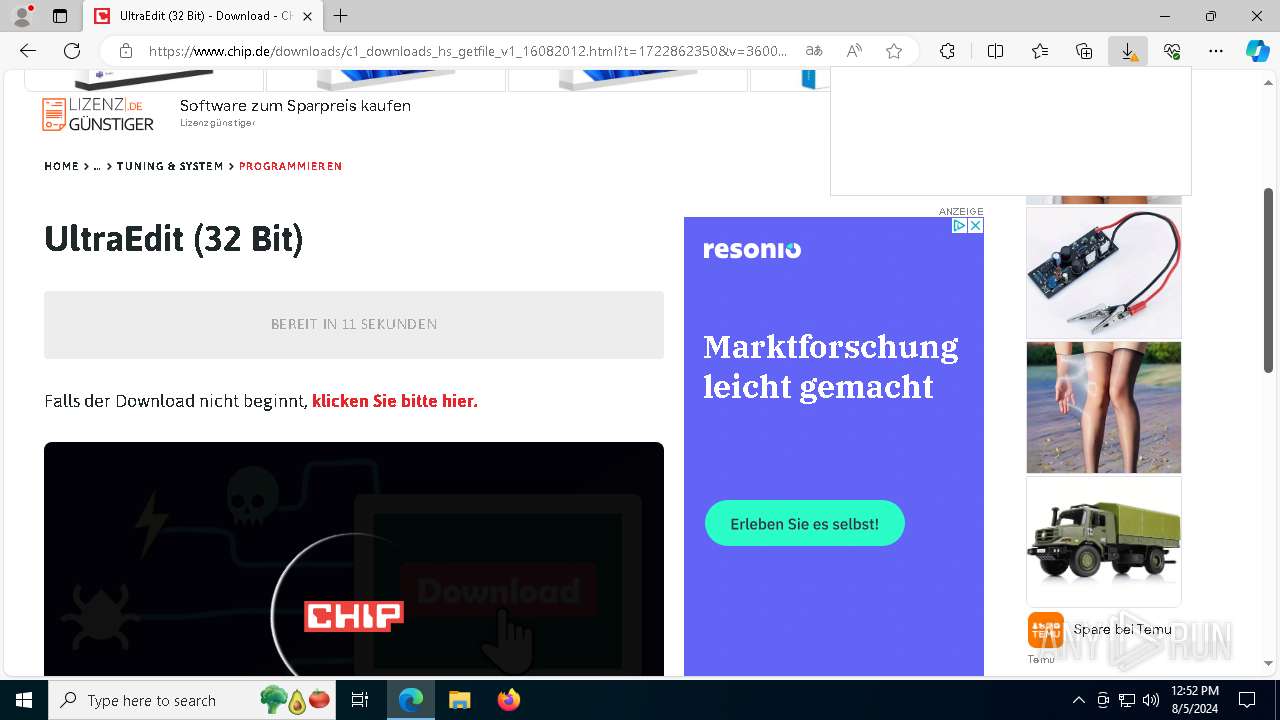The image size is (1280, 720).
Task: Open Settings and more menu
Action: point(1216,51)
